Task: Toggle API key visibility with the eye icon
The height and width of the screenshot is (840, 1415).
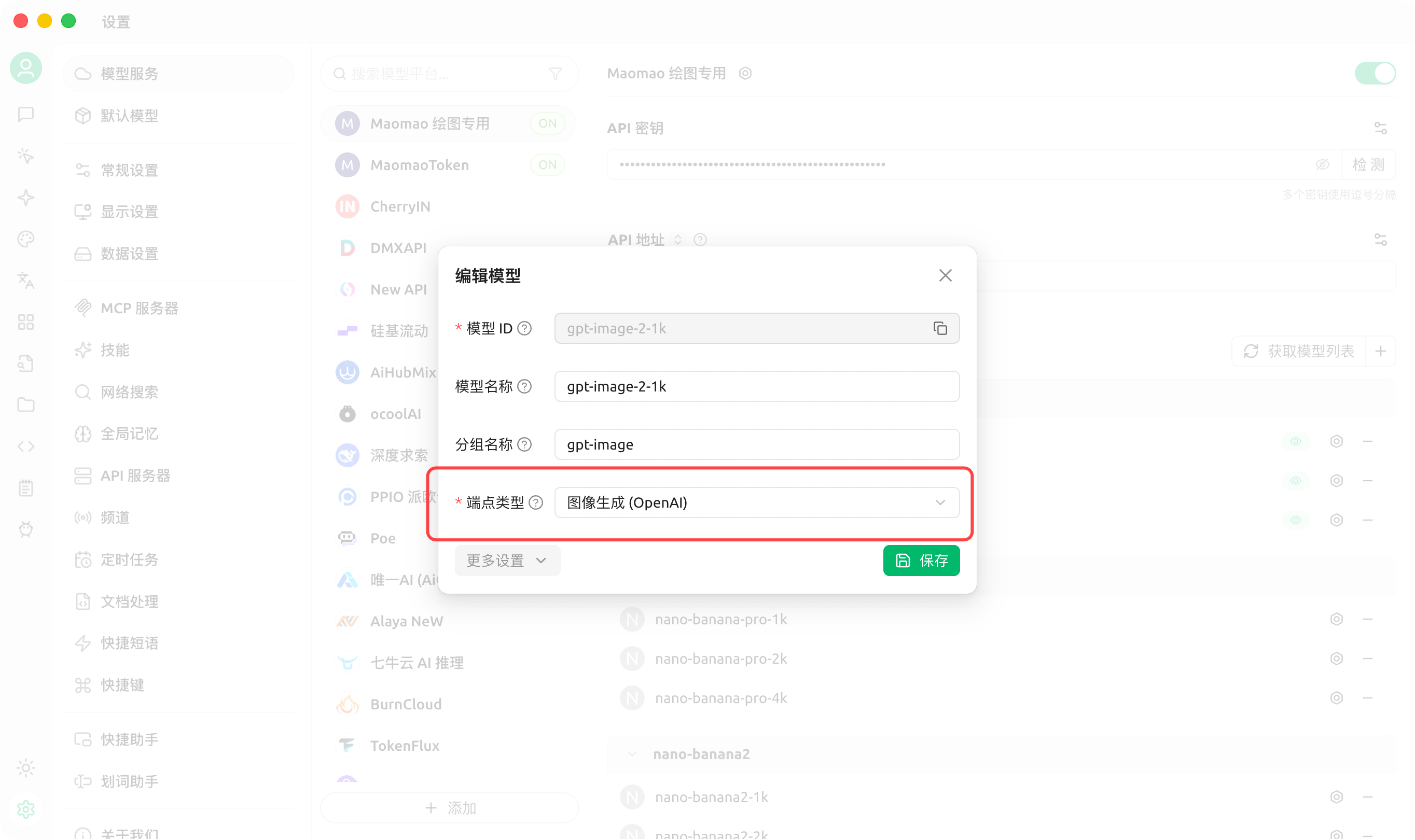Action: click(1322, 164)
